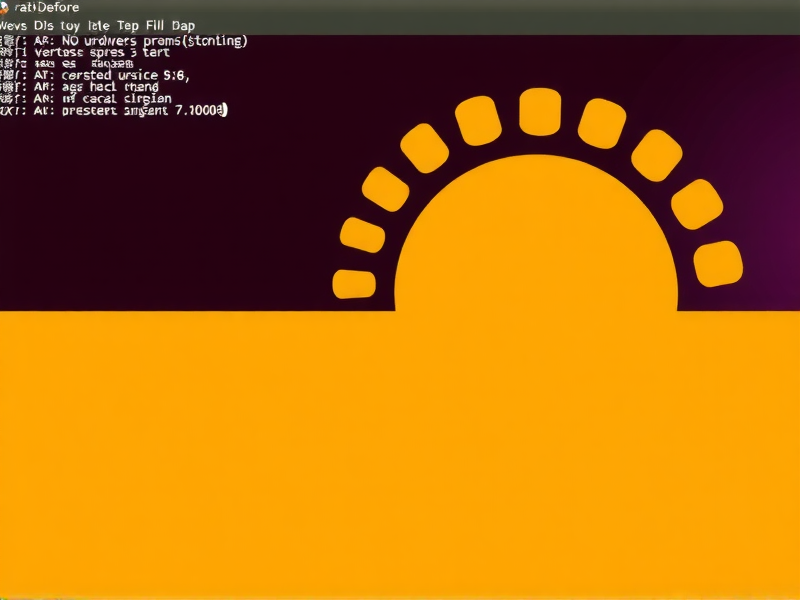Image resolution: width=800 pixels, height=600 pixels.
Task: Open the Dap menu
Action: pos(183,25)
